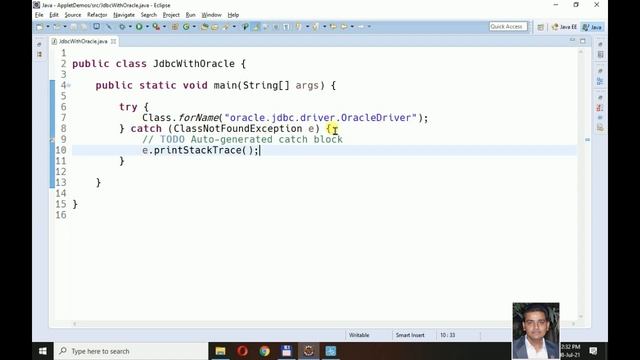Viewport: 640px width, 360px height.
Task: Open the Run menu
Action: pos(190,15)
